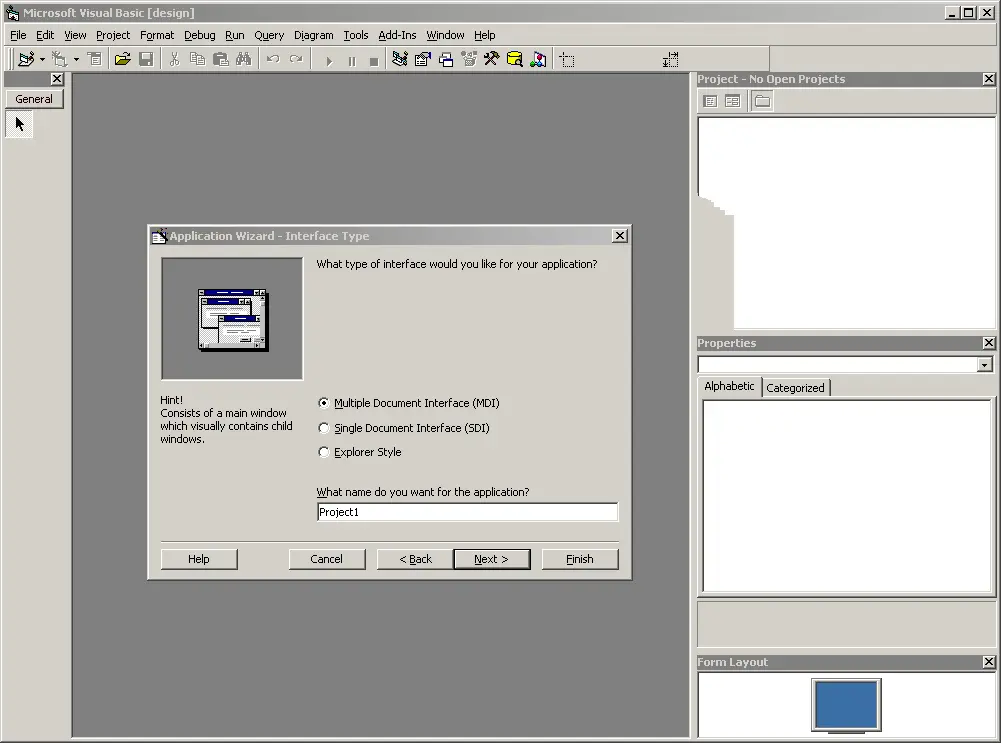Click the Finish button
This screenshot has height=743, width=1001.
(x=580, y=559)
